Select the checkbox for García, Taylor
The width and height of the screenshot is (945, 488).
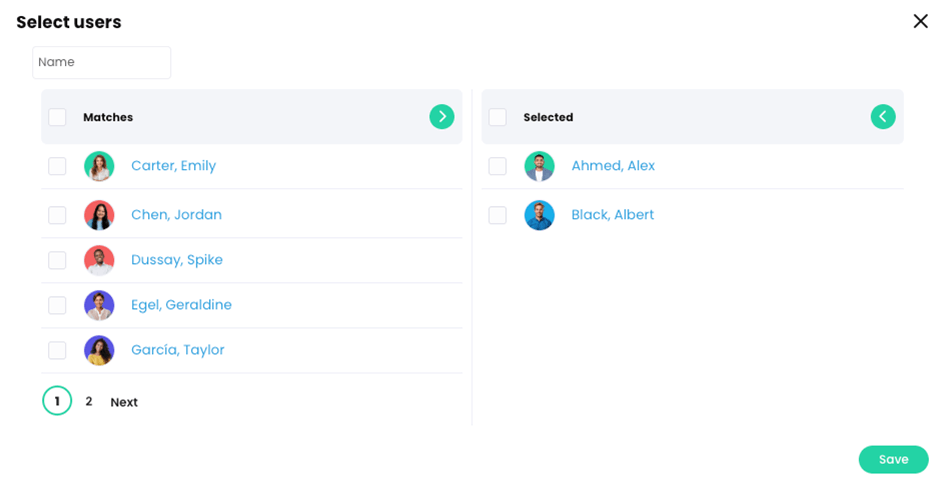(57, 350)
